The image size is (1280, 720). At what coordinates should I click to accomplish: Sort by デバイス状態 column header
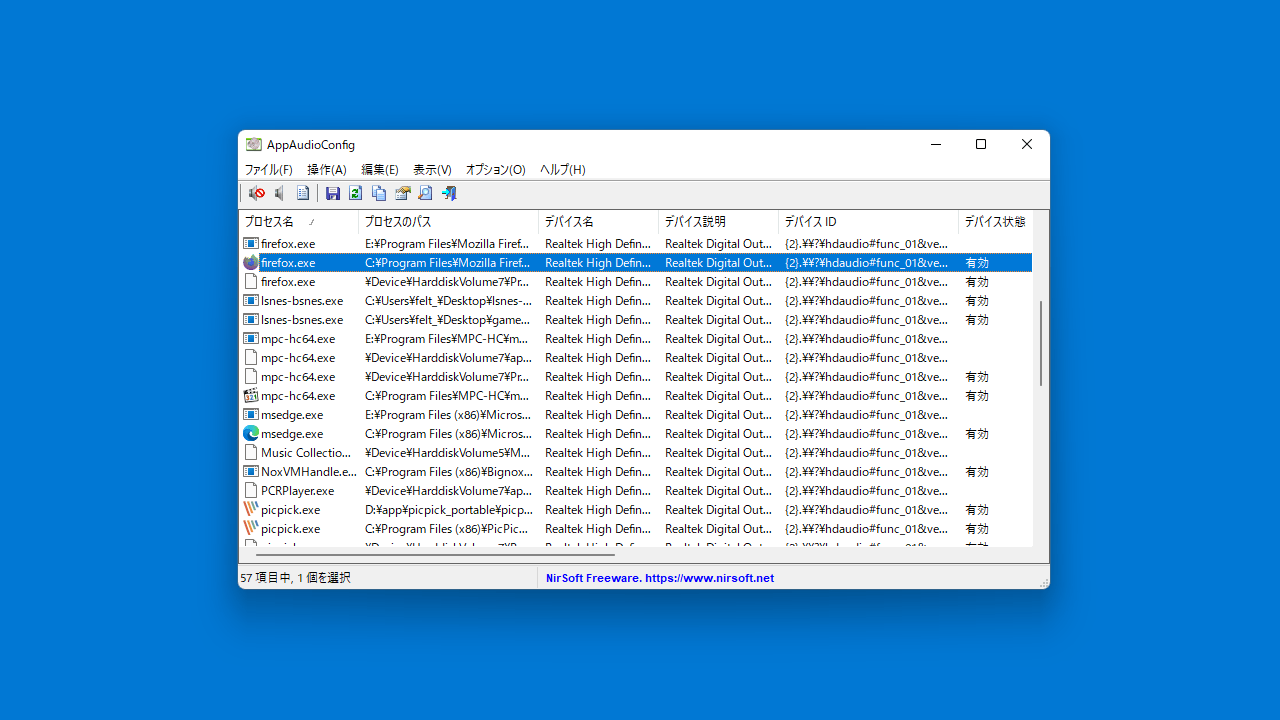[x=995, y=221]
